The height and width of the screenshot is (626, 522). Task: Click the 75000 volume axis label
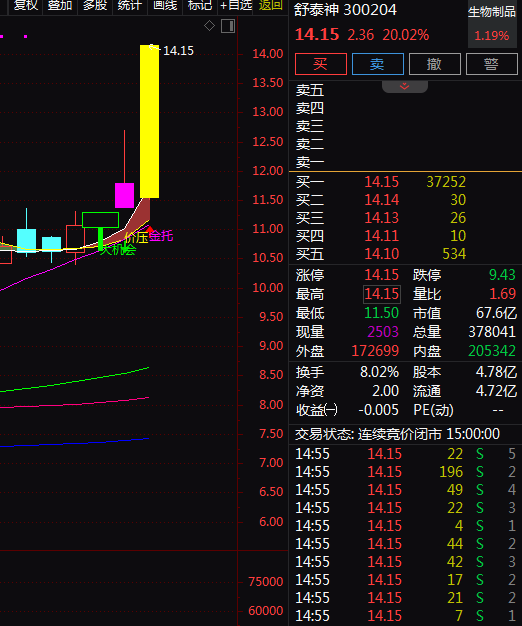click(266, 582)
